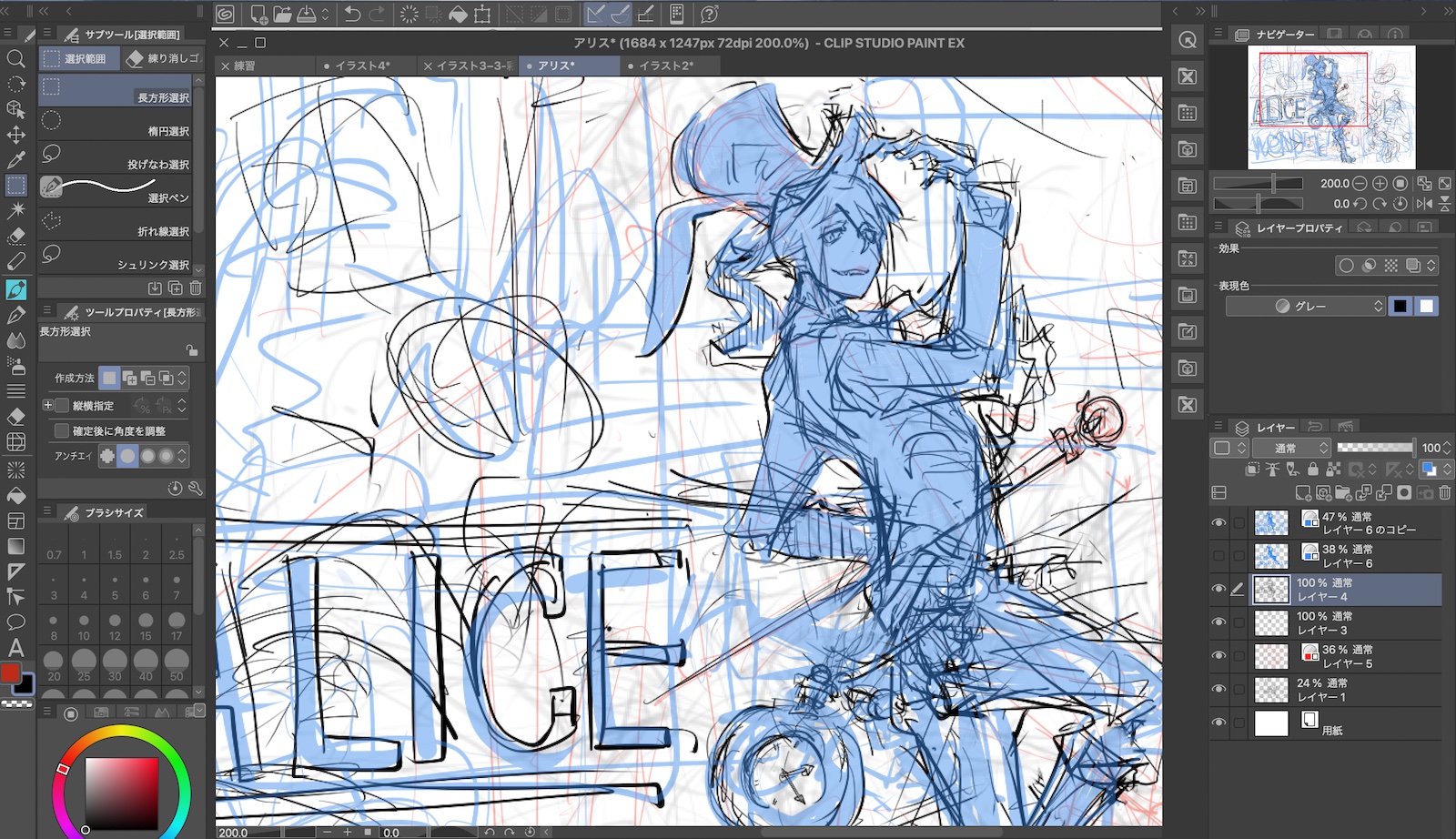Click the duplicate sub tool icon
This screenshot has width=1456, height=839.
point(175,288)
